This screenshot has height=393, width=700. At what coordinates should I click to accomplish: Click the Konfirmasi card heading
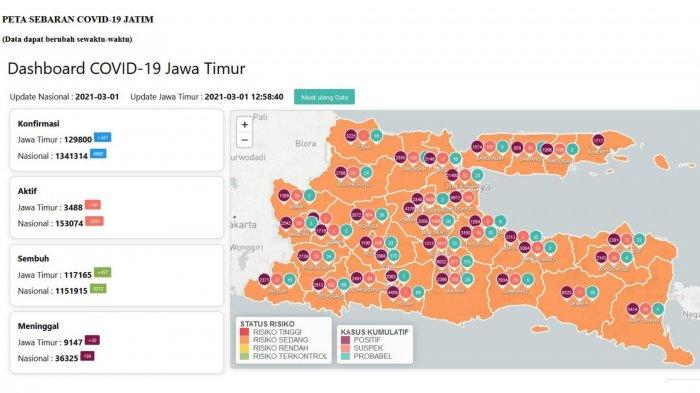(38, 124)
